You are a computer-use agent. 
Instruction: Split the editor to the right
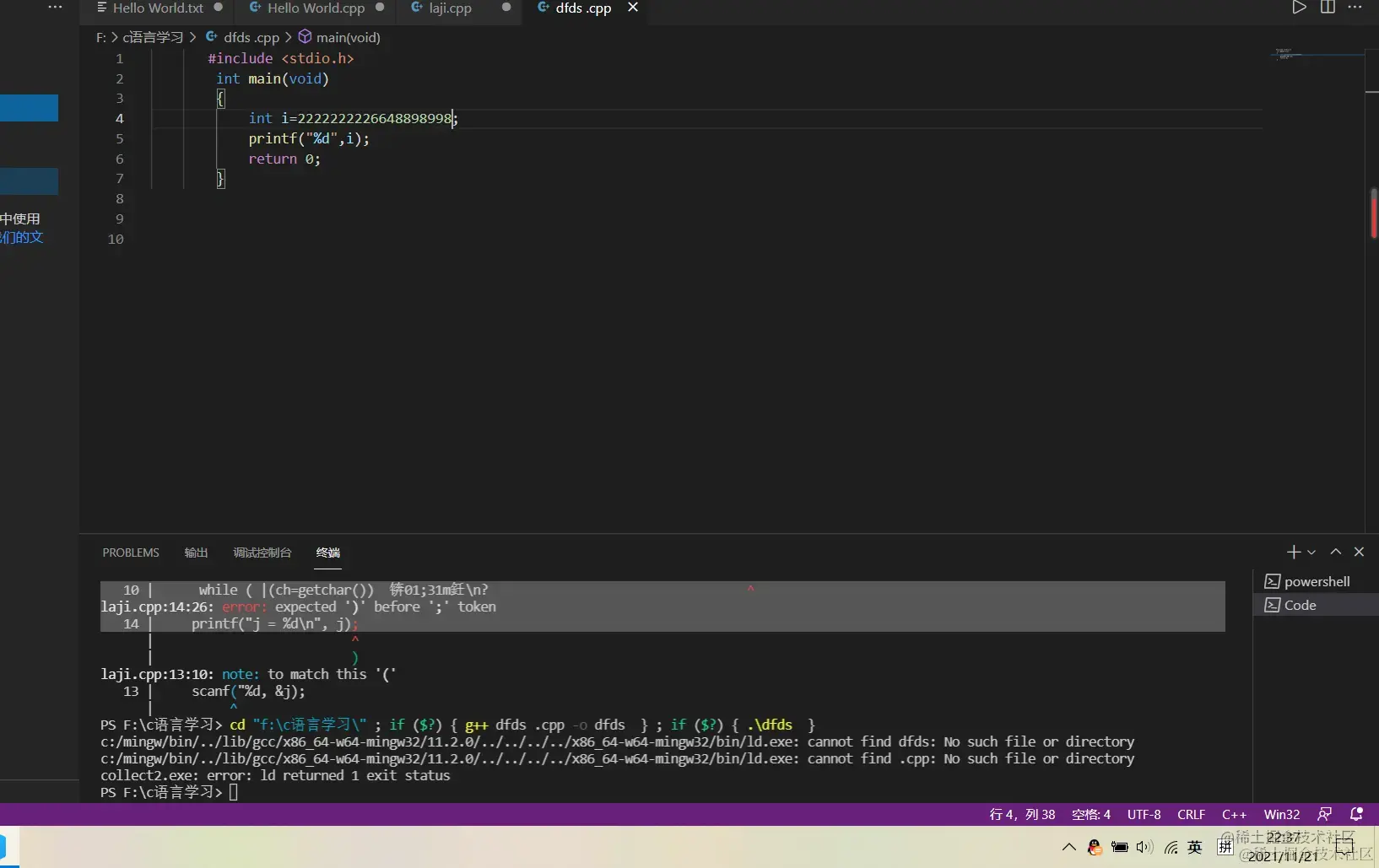point(1328,8)
